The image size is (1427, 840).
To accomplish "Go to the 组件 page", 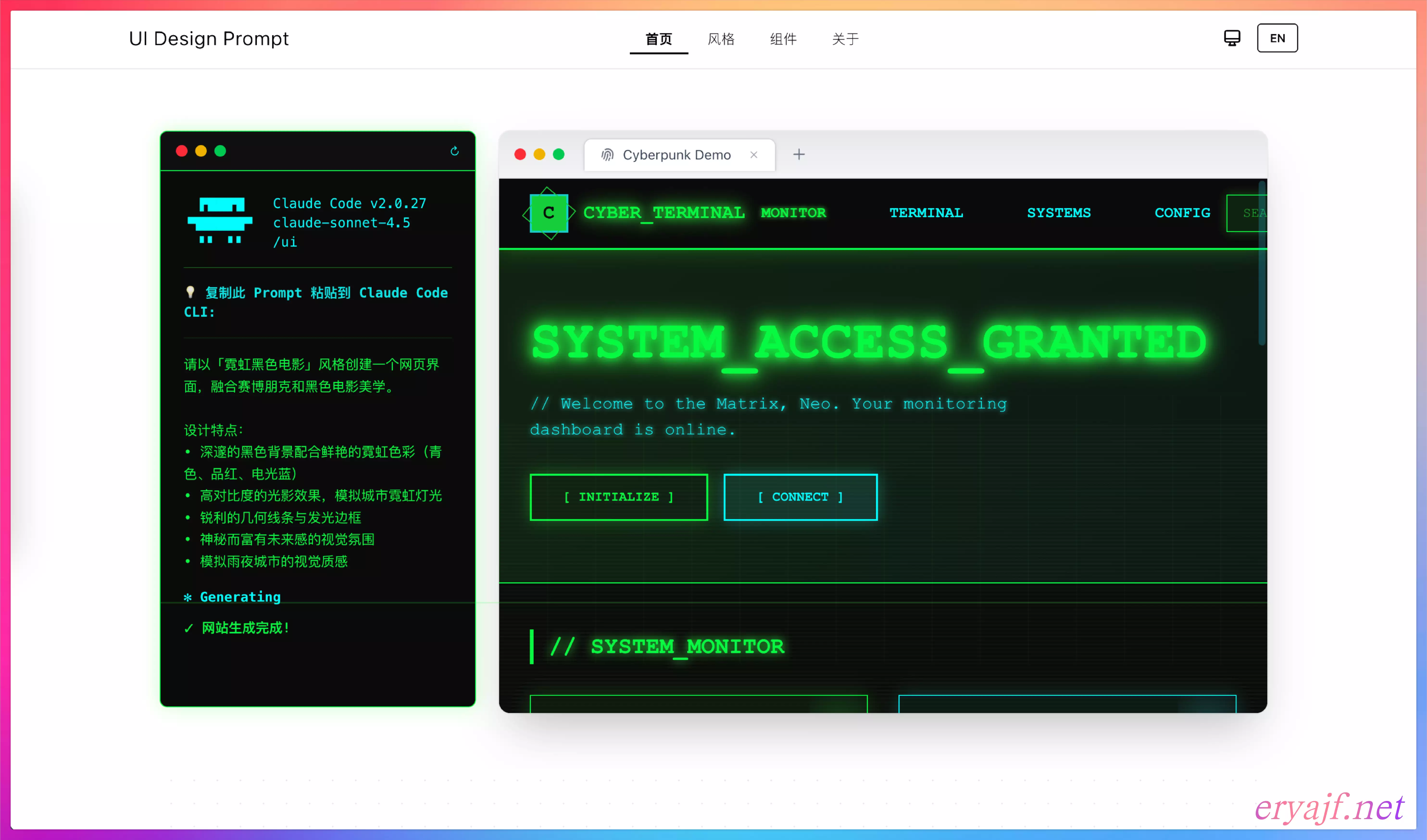I will click(x=783, y=39).
